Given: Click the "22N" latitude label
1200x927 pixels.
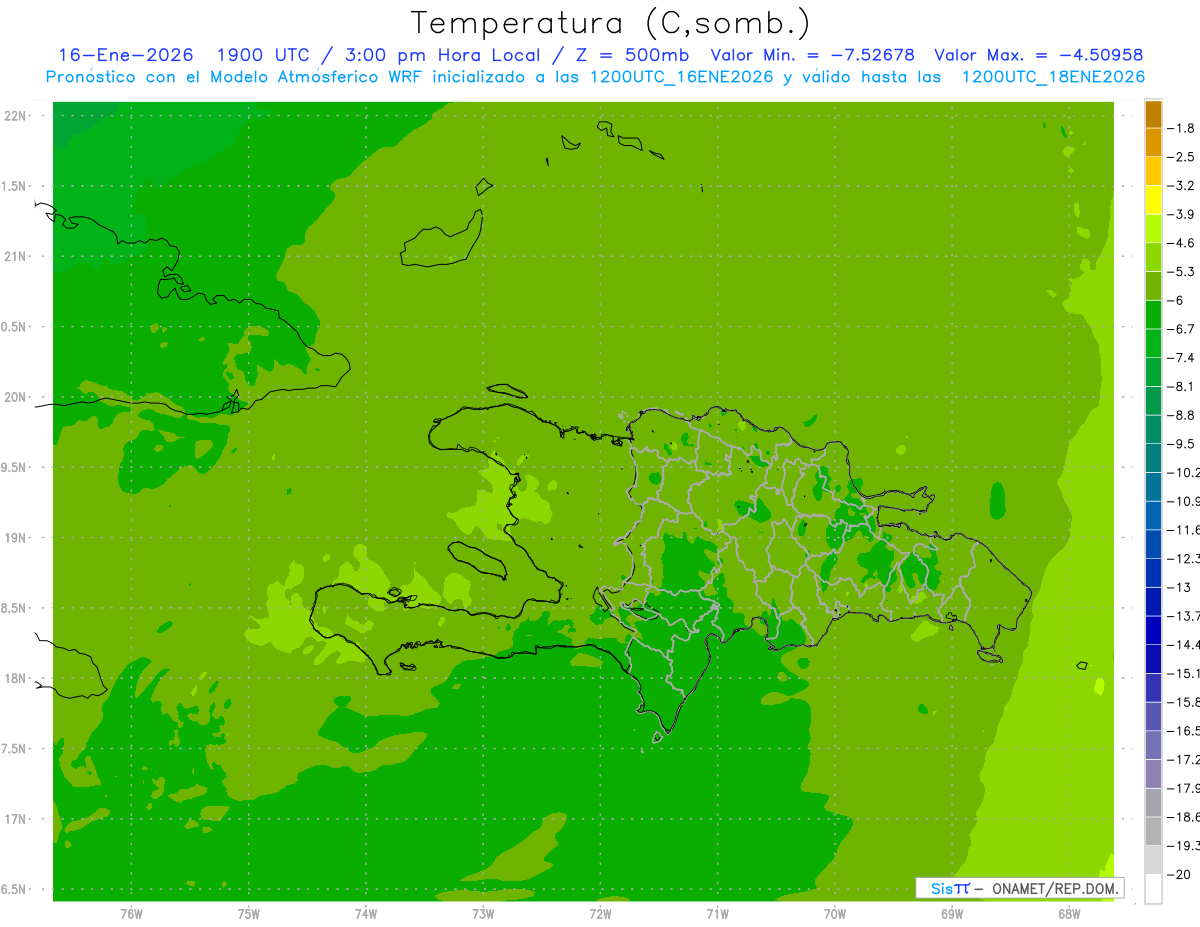Looking at the screenshot, I should [x=15, y=116].
